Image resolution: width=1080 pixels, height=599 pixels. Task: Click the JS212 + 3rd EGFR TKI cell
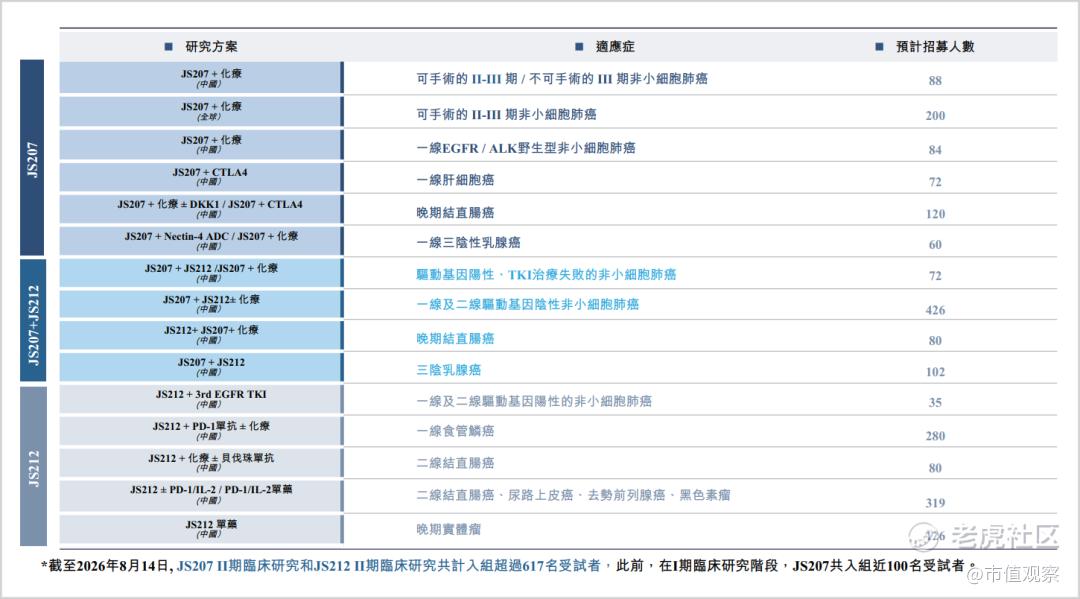click(x=201, y=399)
